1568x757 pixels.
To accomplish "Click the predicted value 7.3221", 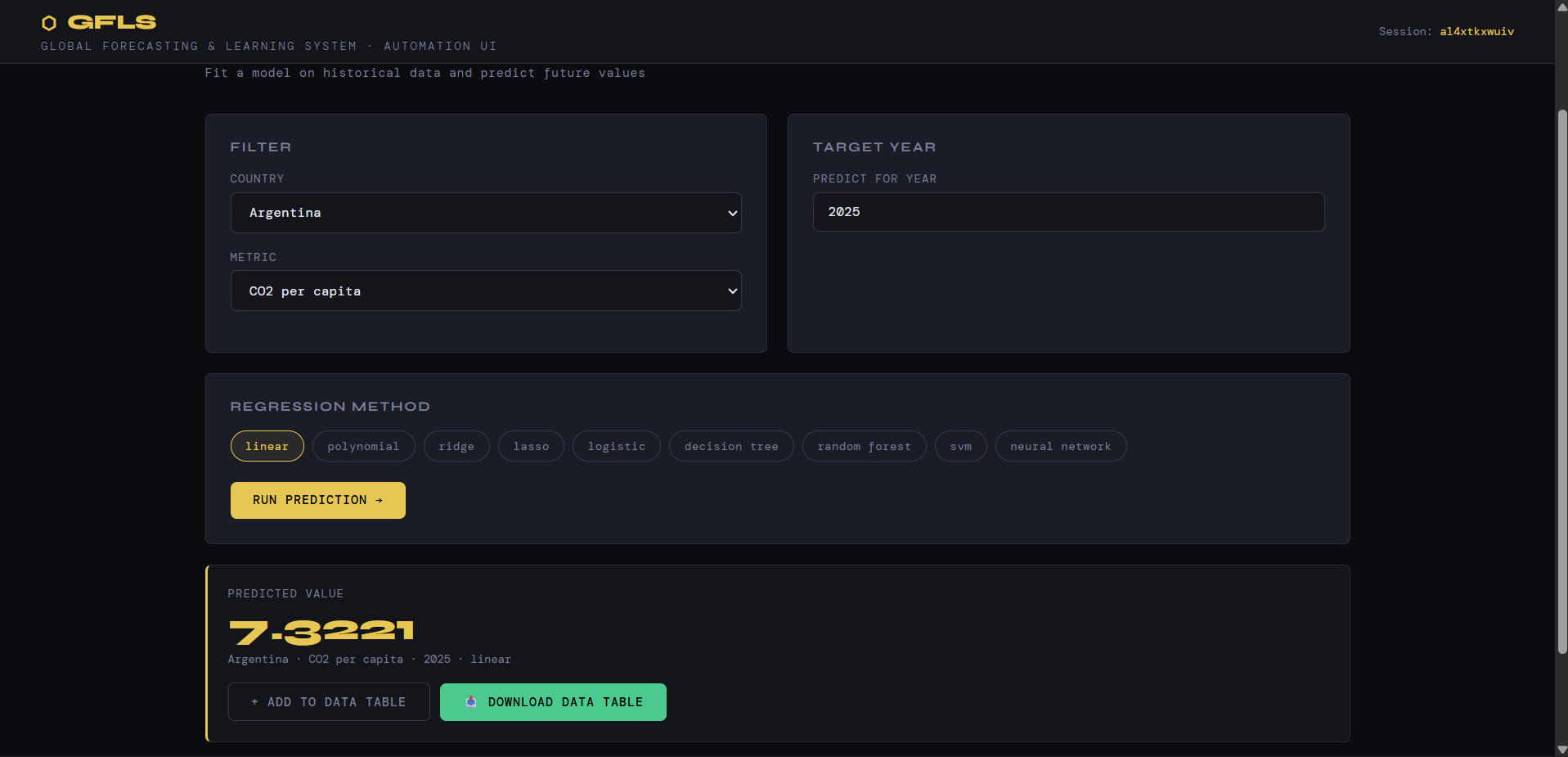I will pyautogui.click(x=321, y=631).
